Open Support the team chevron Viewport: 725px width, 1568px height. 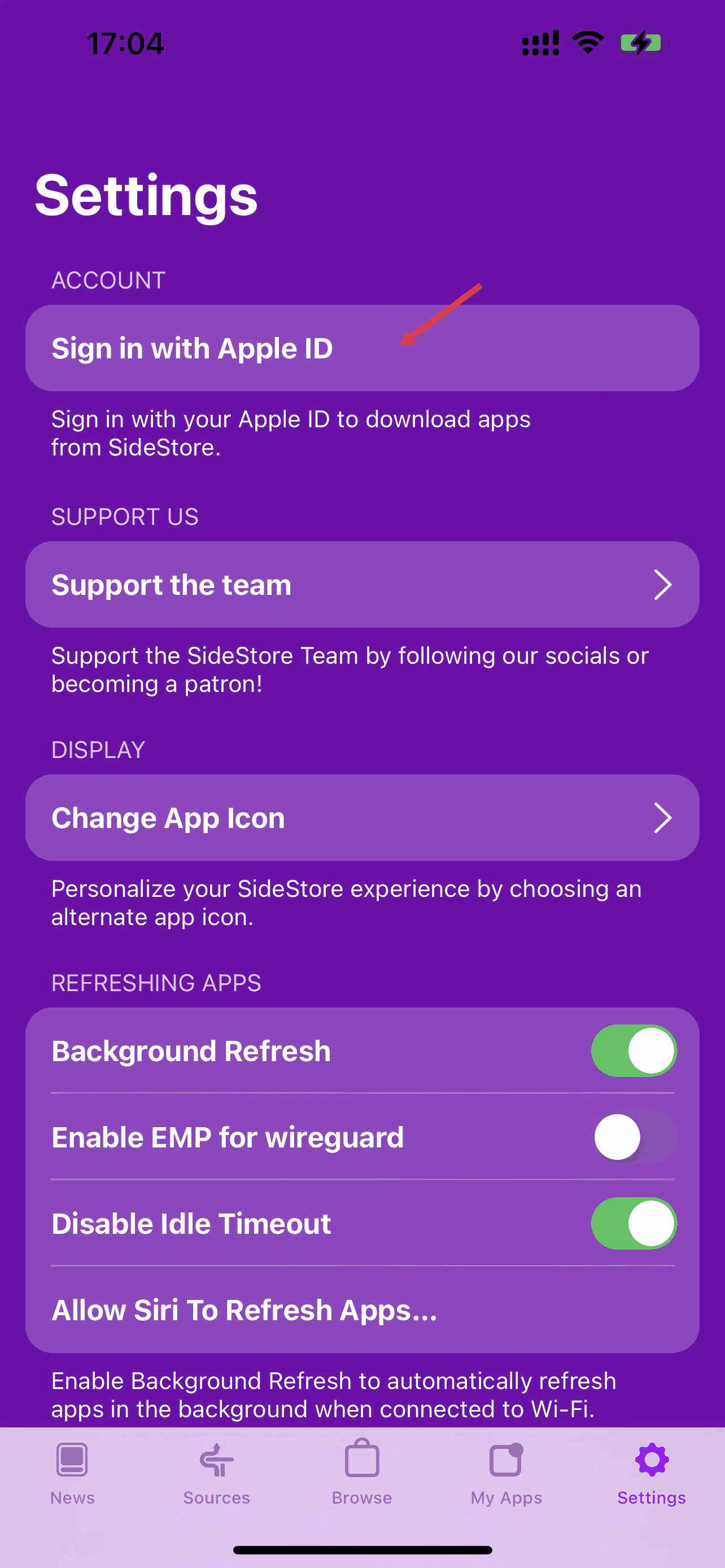coord(662,585)
